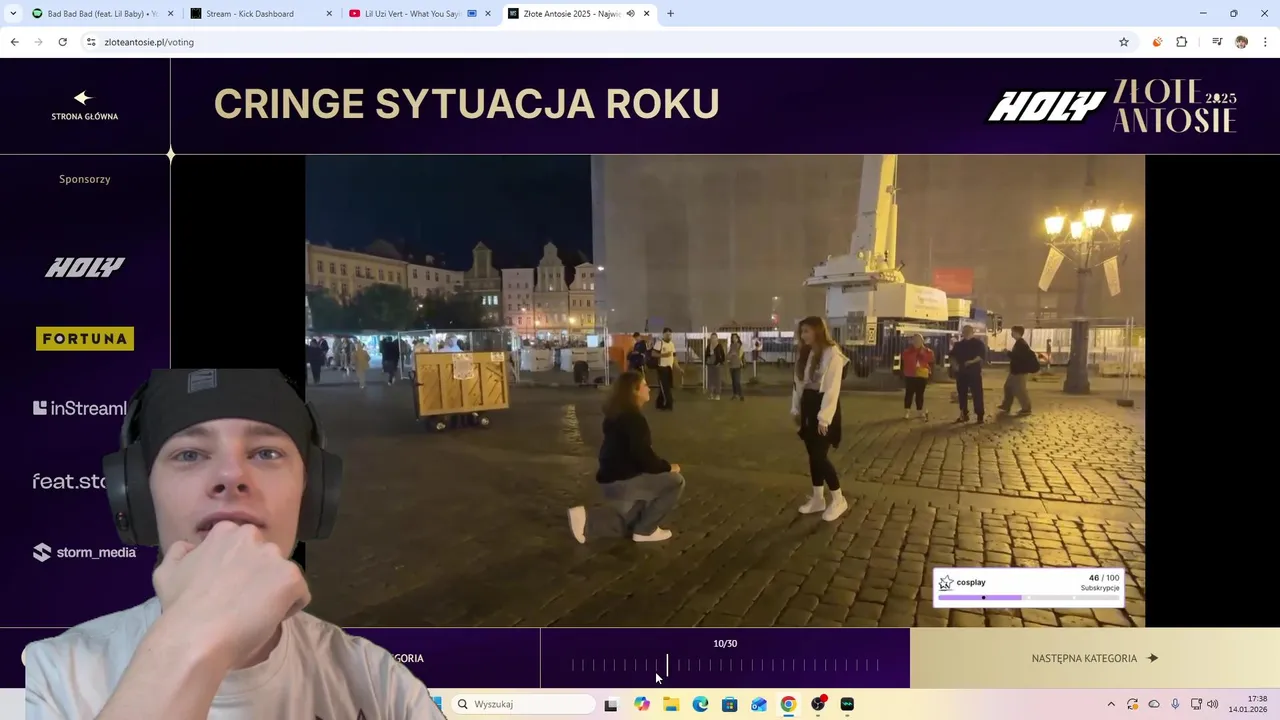Expand the tab search dropdown arrow
1280x720 pixels.
point(13,14)
